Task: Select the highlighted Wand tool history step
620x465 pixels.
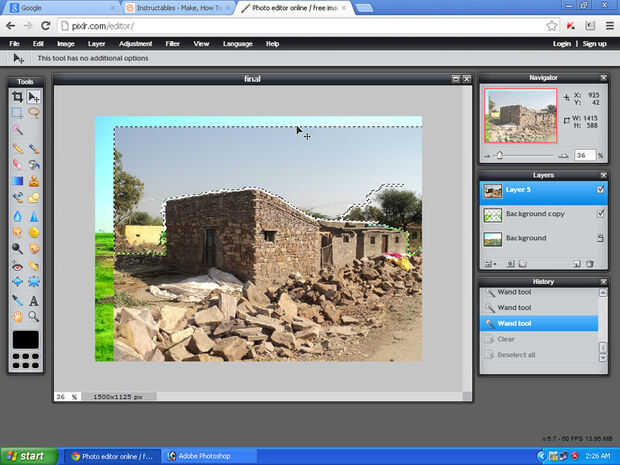Action: pyautogui.click(x=539, y=323)
